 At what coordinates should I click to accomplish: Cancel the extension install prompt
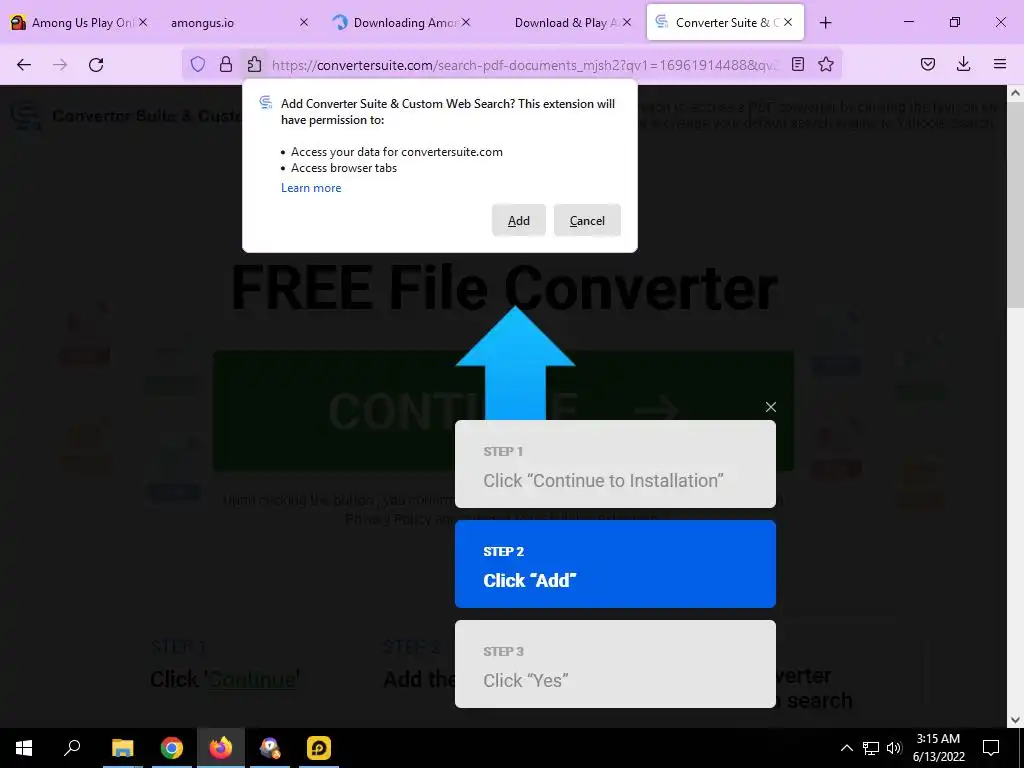587,221
